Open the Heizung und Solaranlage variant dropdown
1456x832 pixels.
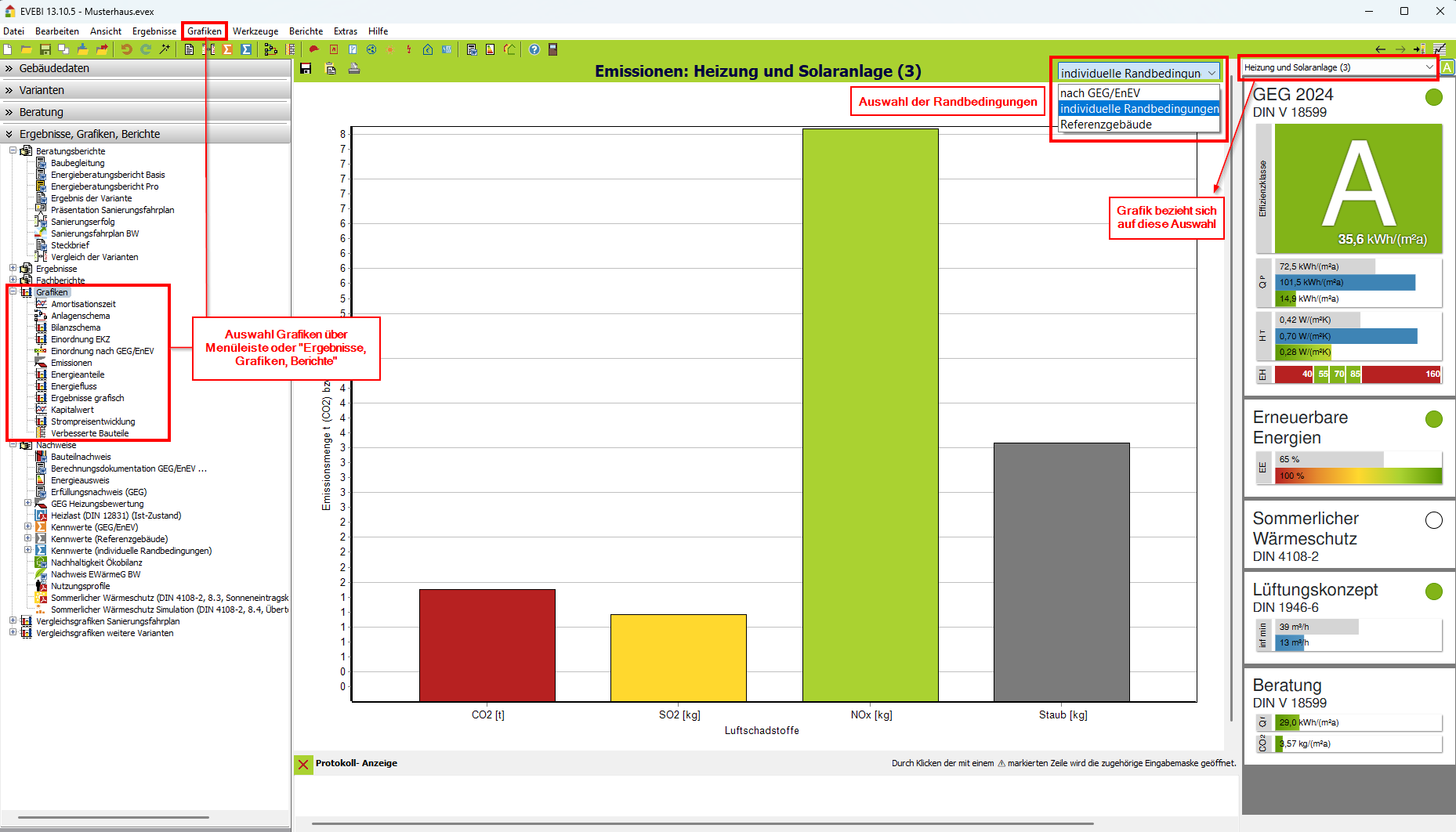(1338, 67)
